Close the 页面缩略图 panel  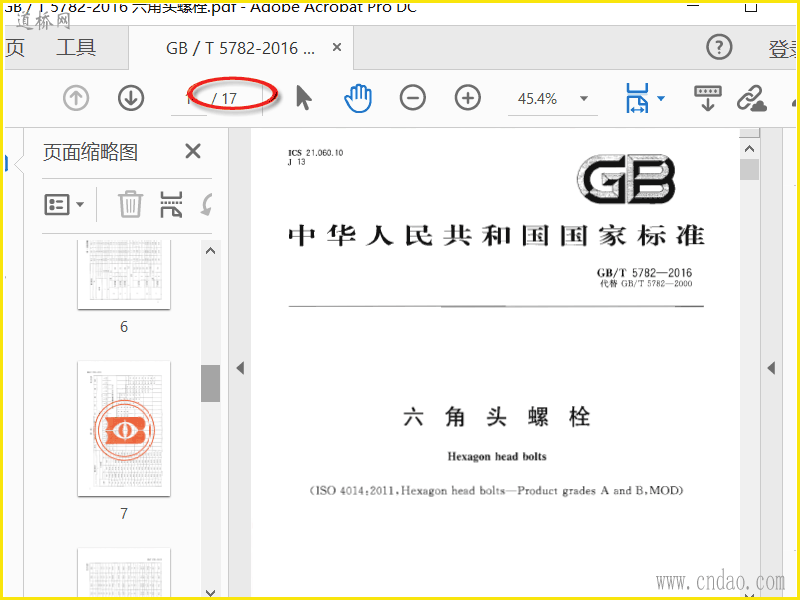[193, 151]
